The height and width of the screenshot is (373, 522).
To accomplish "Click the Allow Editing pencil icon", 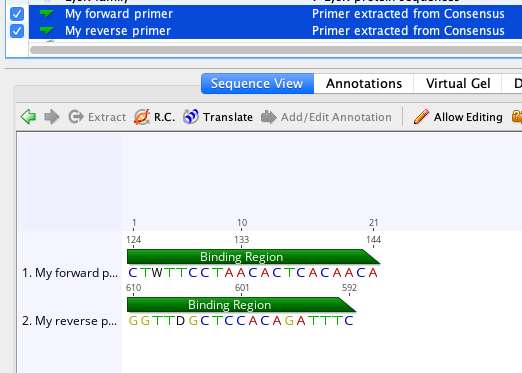I will click(x=421, y=117).
